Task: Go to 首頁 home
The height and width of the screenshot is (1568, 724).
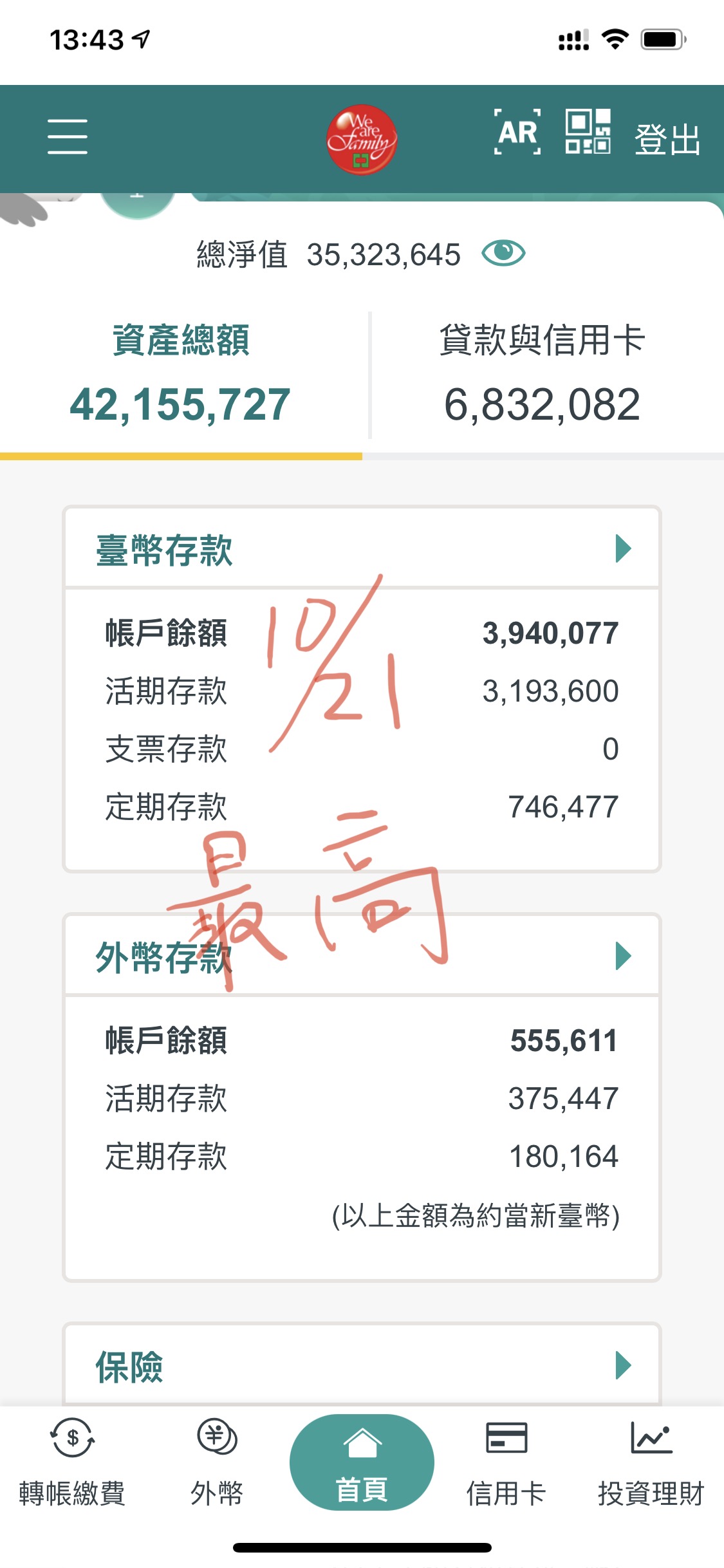Action: (x=362, y=1462)
